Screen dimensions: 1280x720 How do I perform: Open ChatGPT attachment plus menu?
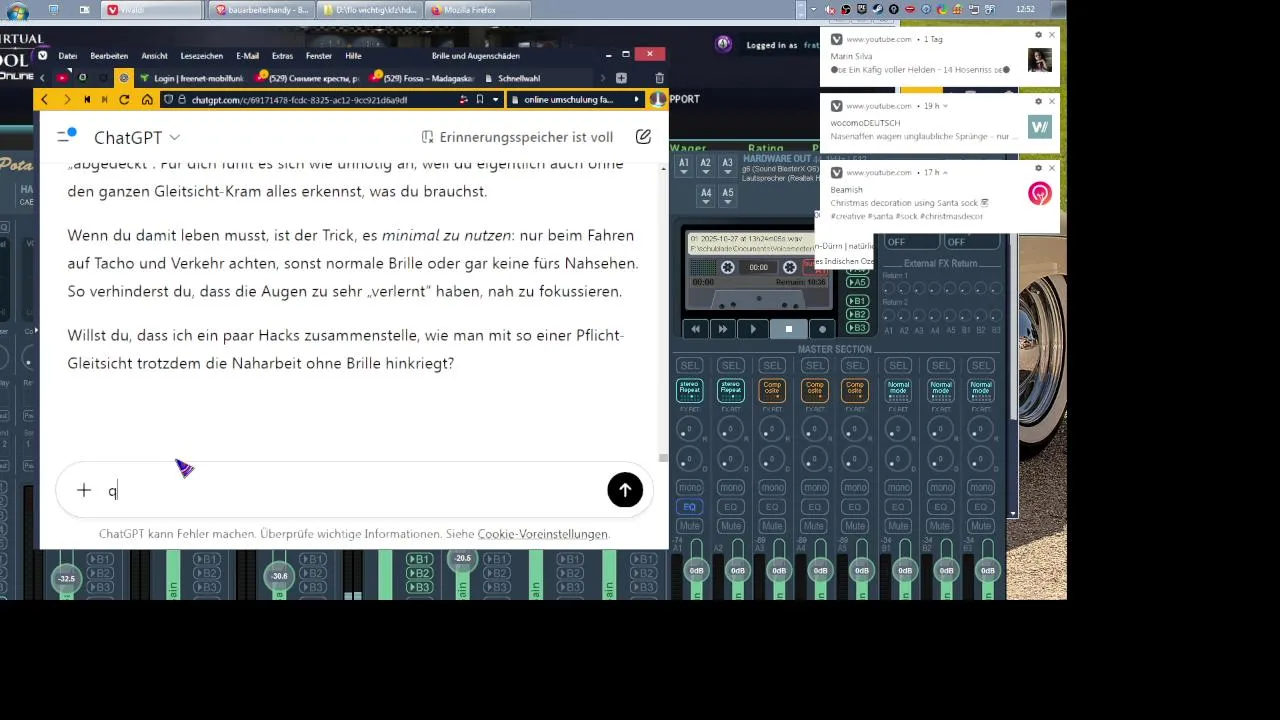(84, 490)
